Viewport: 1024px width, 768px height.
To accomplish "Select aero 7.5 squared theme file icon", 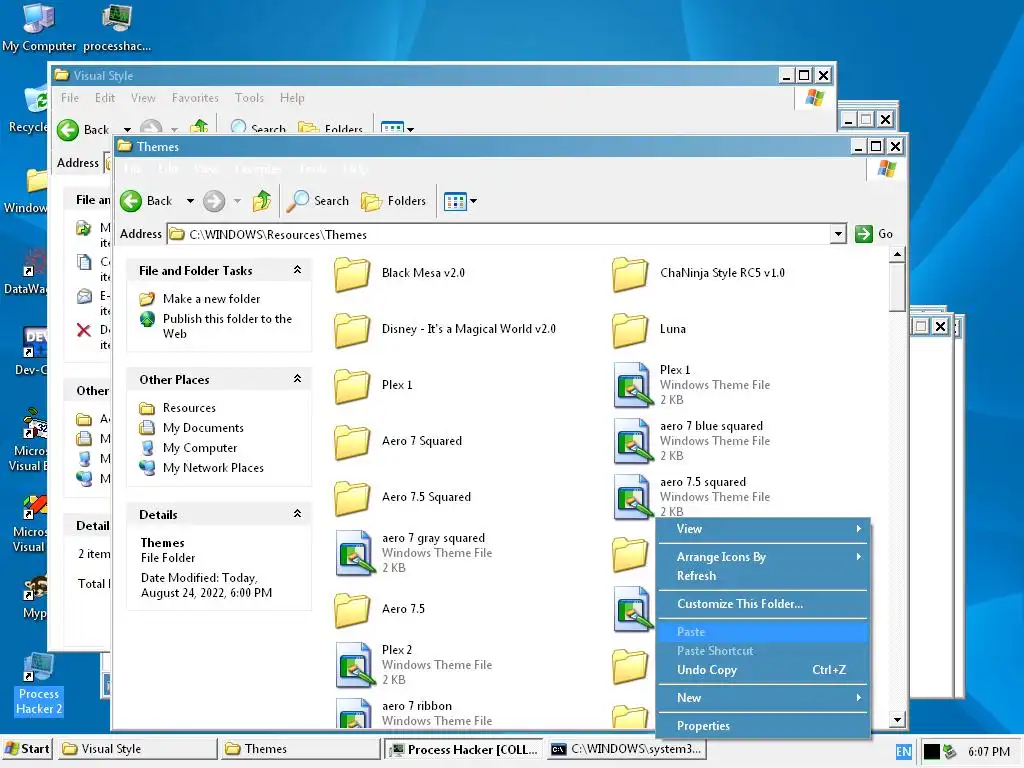I will point(632,497).
